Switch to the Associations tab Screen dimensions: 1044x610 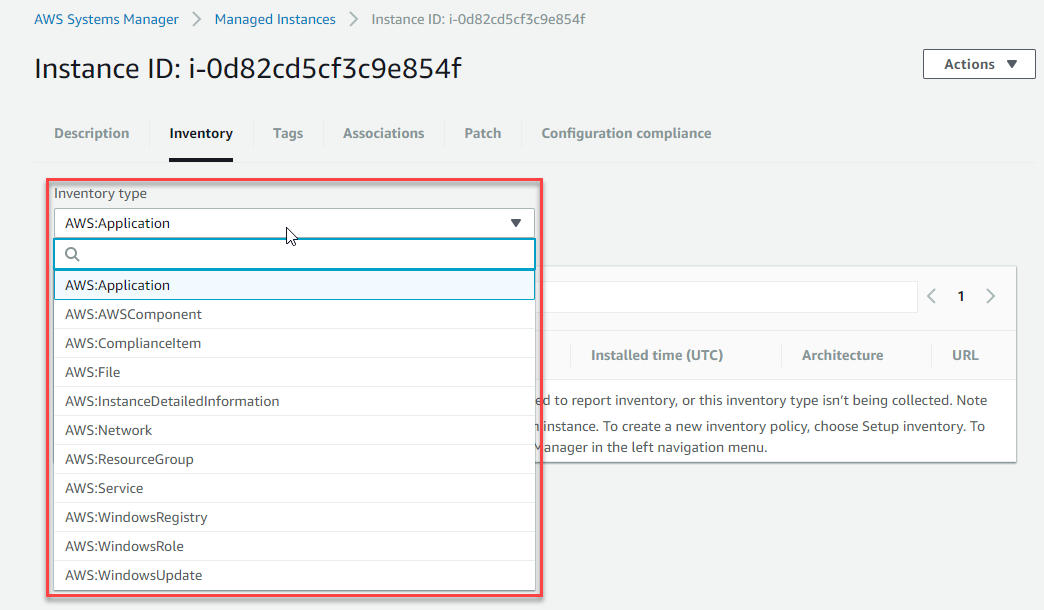(384, 133)
